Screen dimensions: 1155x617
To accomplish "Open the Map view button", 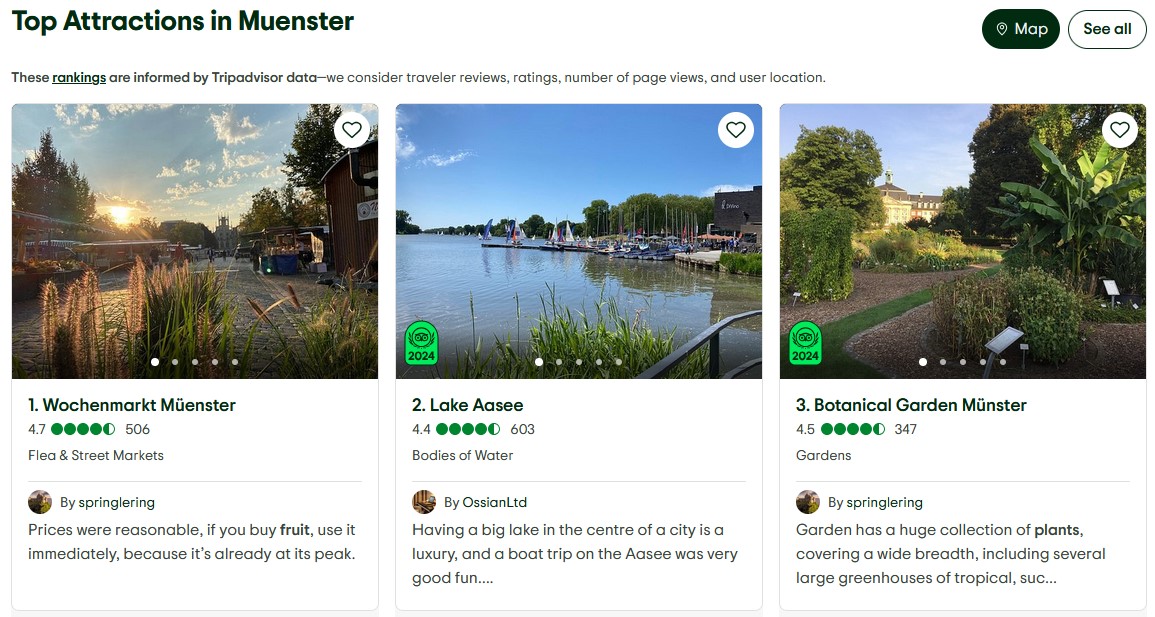I will click(x=1021, y=29).
